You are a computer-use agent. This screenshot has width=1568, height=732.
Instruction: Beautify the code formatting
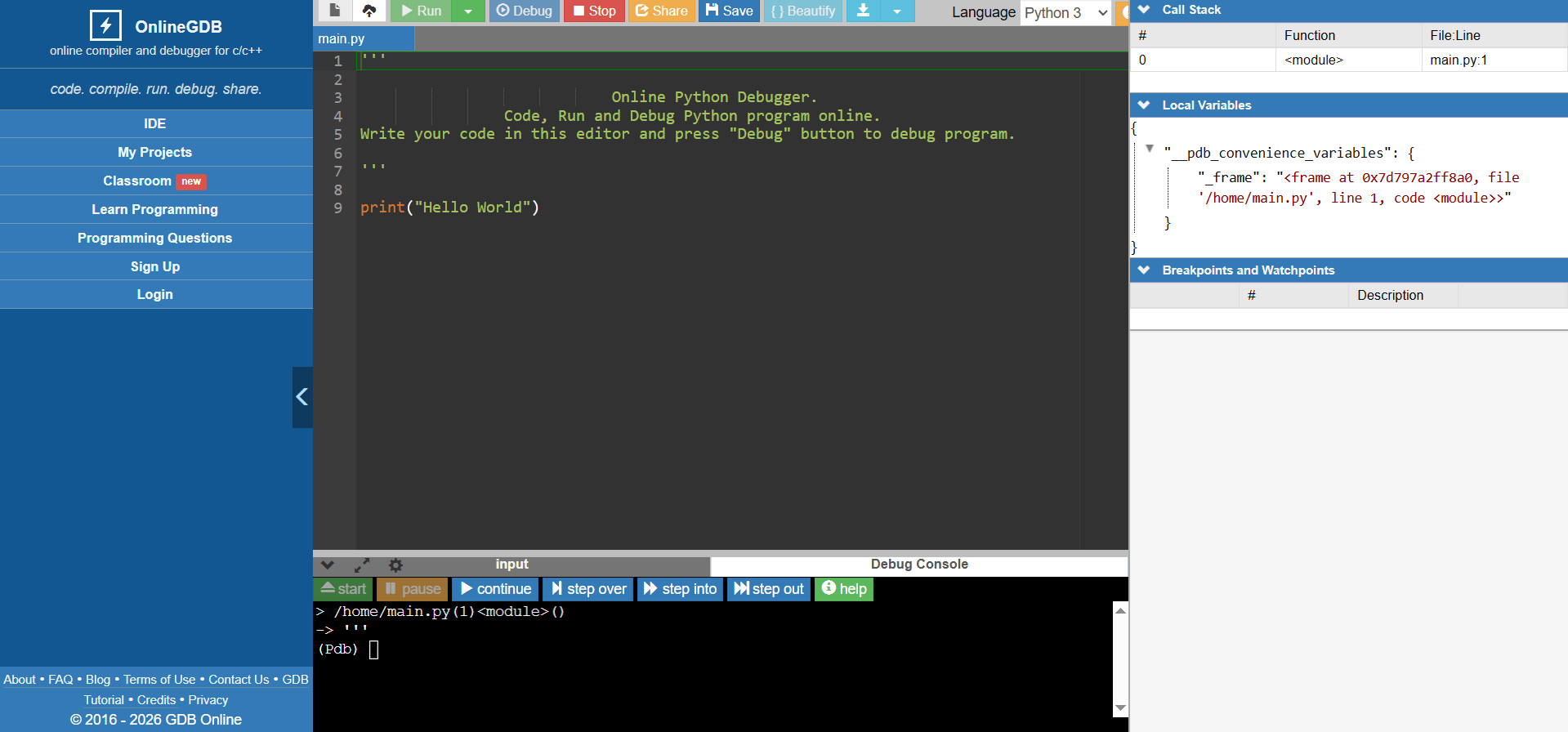click(803, 11)
